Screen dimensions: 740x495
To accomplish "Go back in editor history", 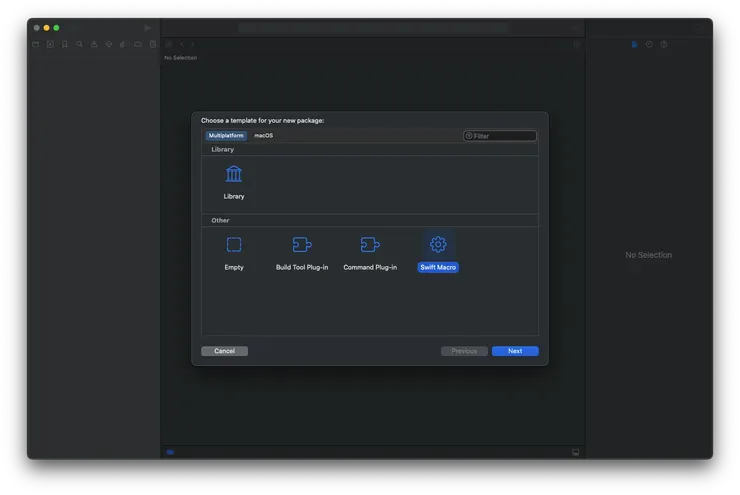I will pyautogui.click(x=182, y=44).
